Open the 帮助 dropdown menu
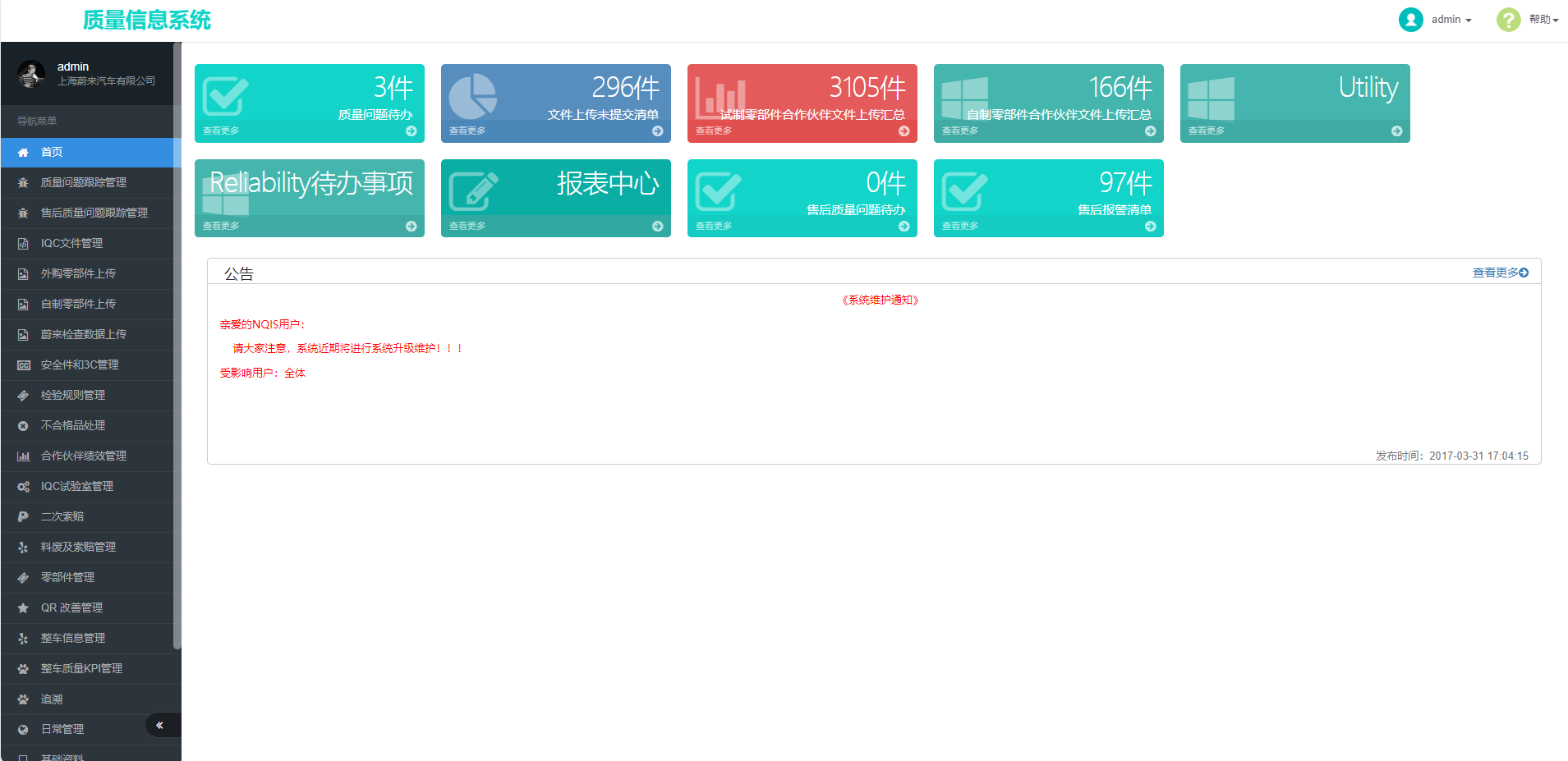This screenshot has height=761, width=1568. point(1543,19)
